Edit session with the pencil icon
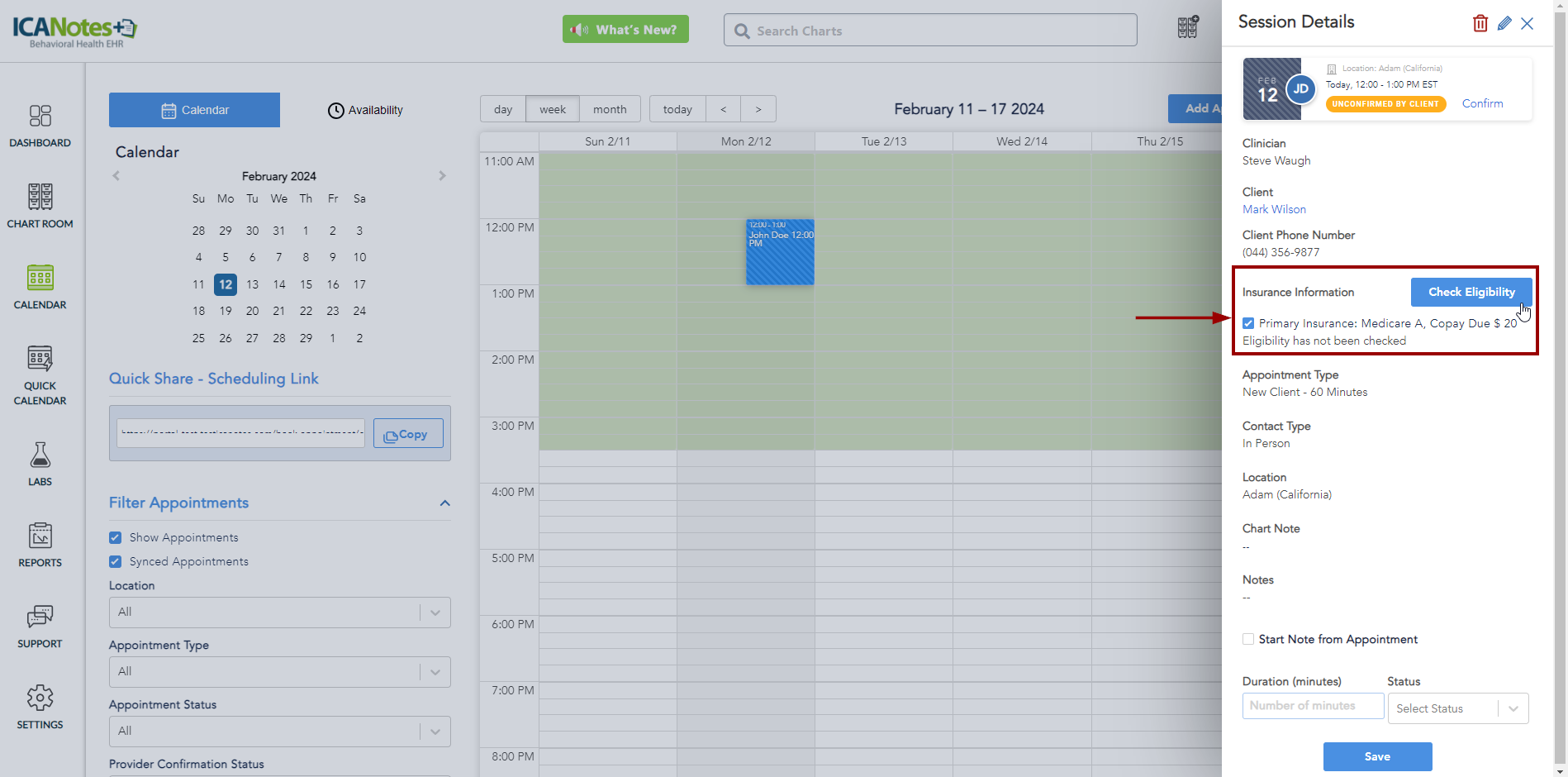This screenshot has height=777, width=1568. [x=1504, y=23]
